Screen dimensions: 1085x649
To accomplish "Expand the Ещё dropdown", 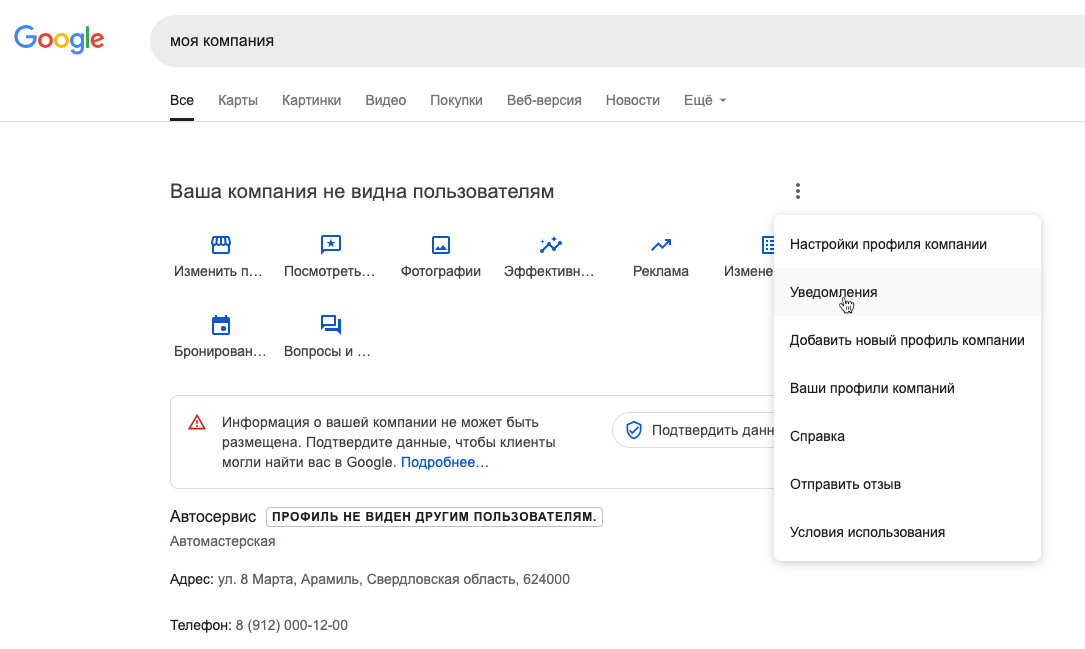I will click(x=705, y=100).
